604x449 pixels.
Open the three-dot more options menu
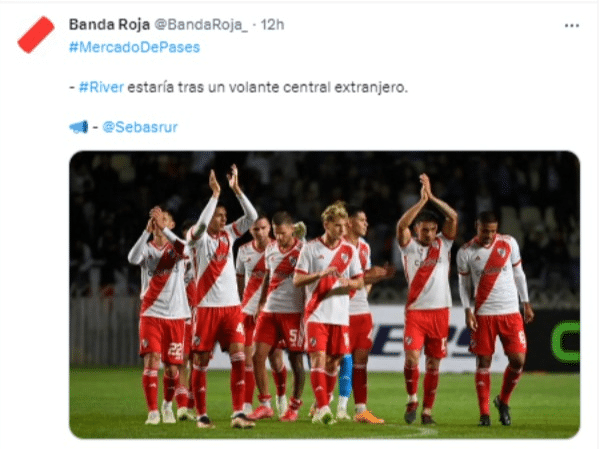(572, 26)
